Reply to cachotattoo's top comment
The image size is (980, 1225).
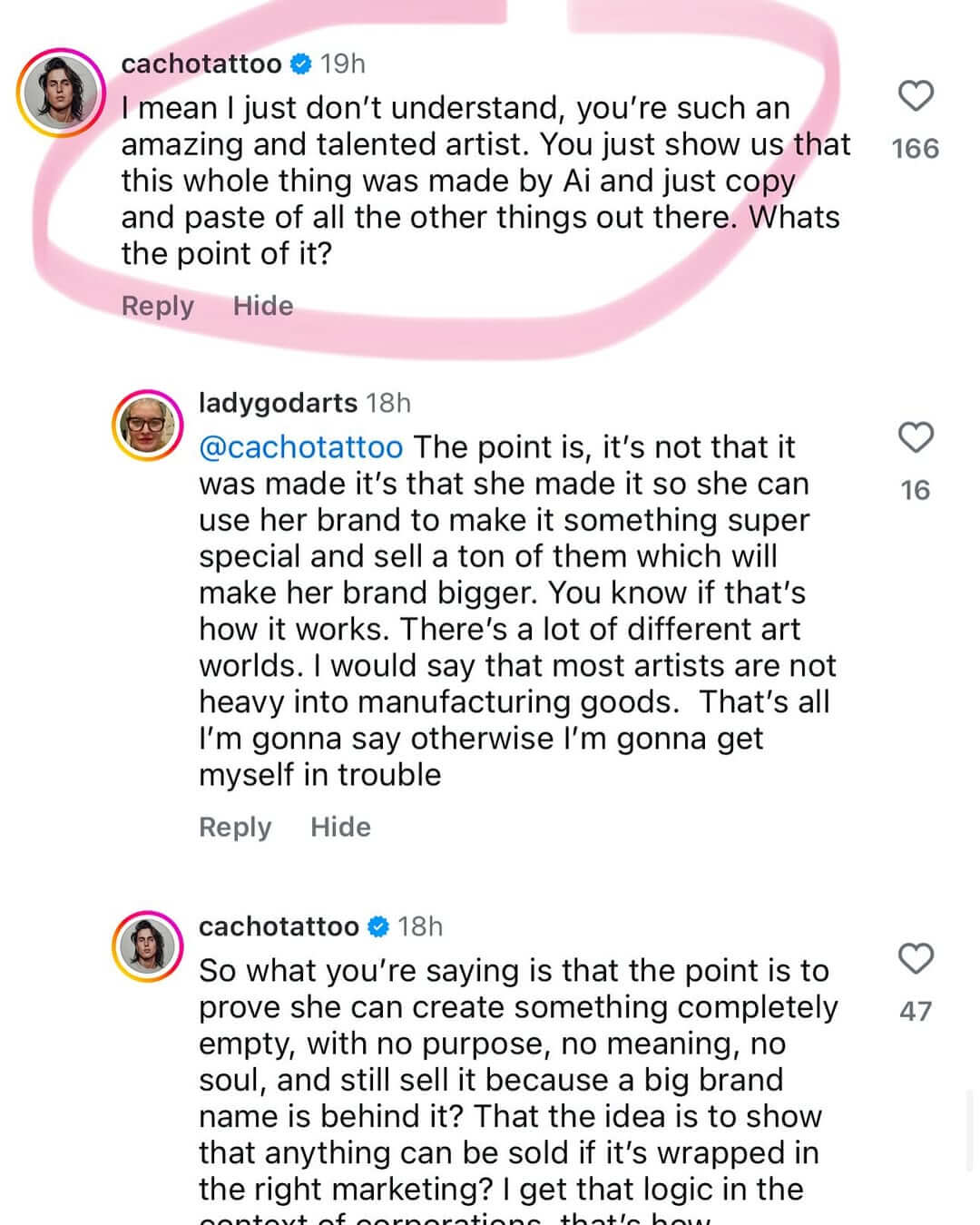click(x=157, y=306)
